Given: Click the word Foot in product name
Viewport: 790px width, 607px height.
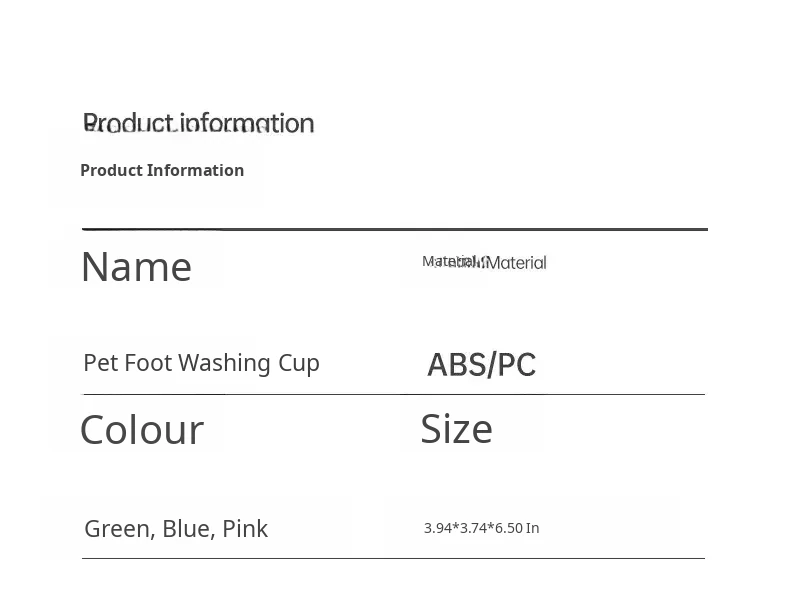Looking at the screenshot, I should coord(149,363).
